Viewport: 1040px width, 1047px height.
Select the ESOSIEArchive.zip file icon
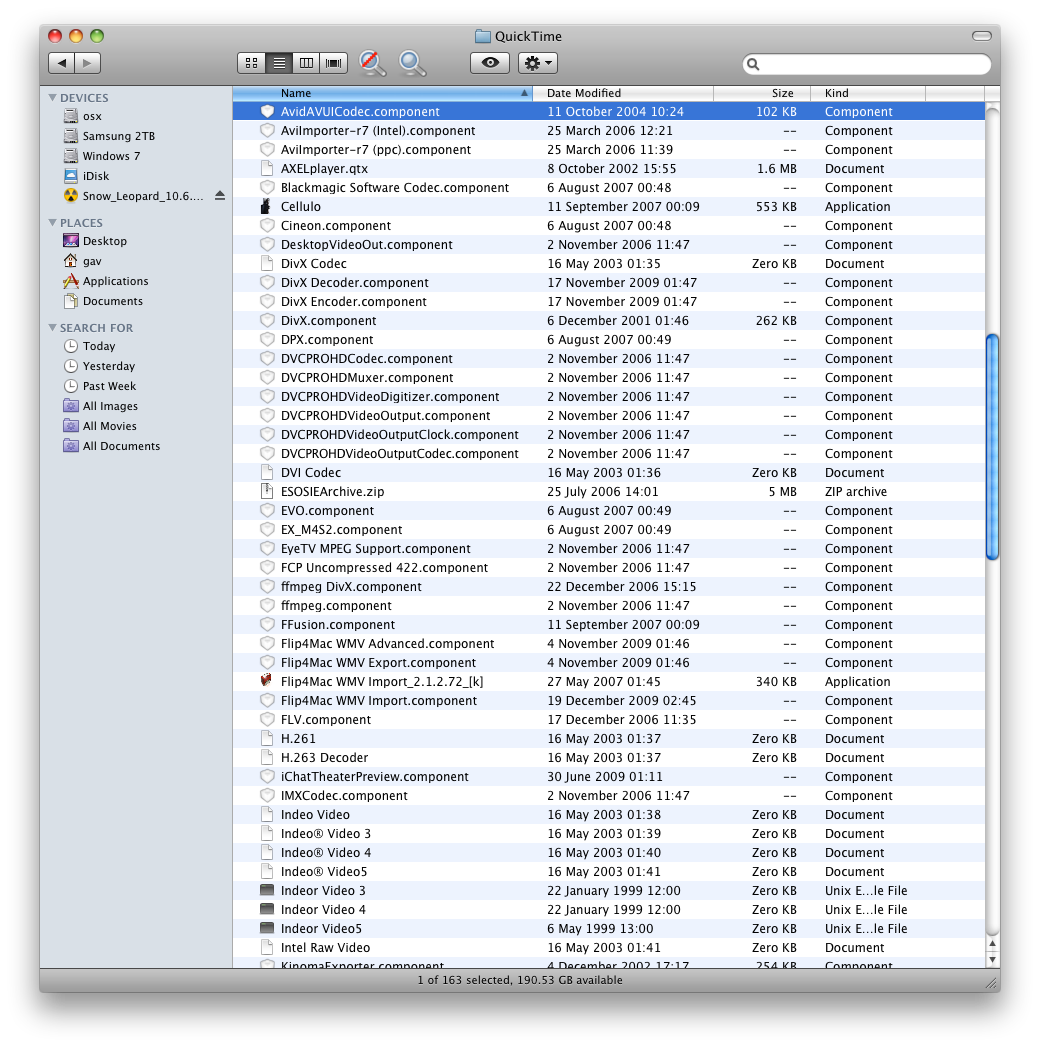(266, 491)
